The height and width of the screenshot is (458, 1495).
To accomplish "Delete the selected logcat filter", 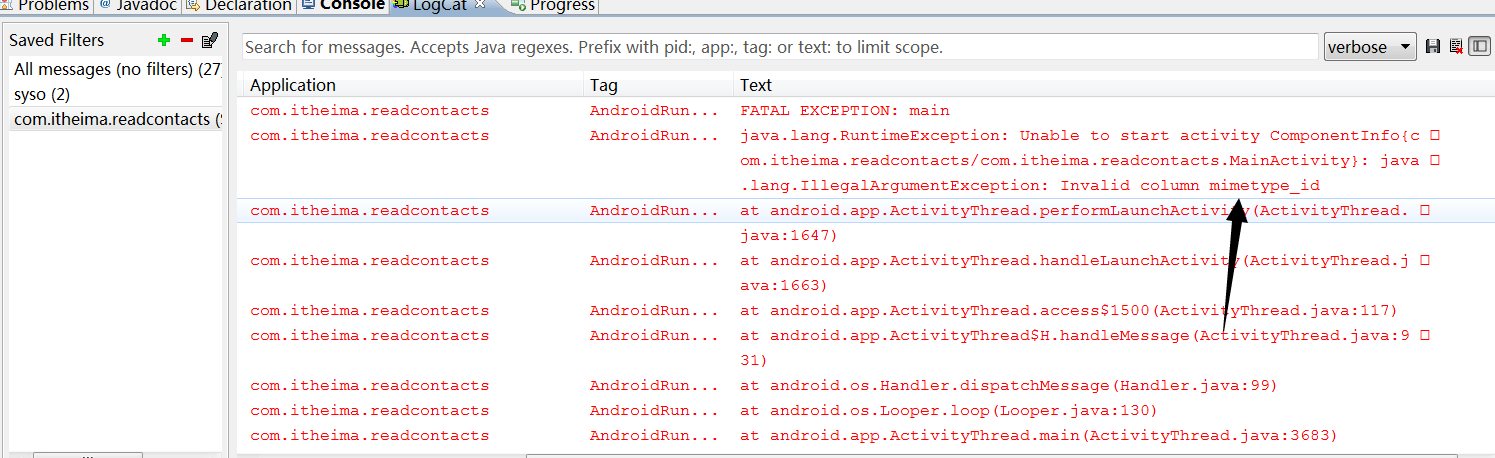I will pos(186,40).
